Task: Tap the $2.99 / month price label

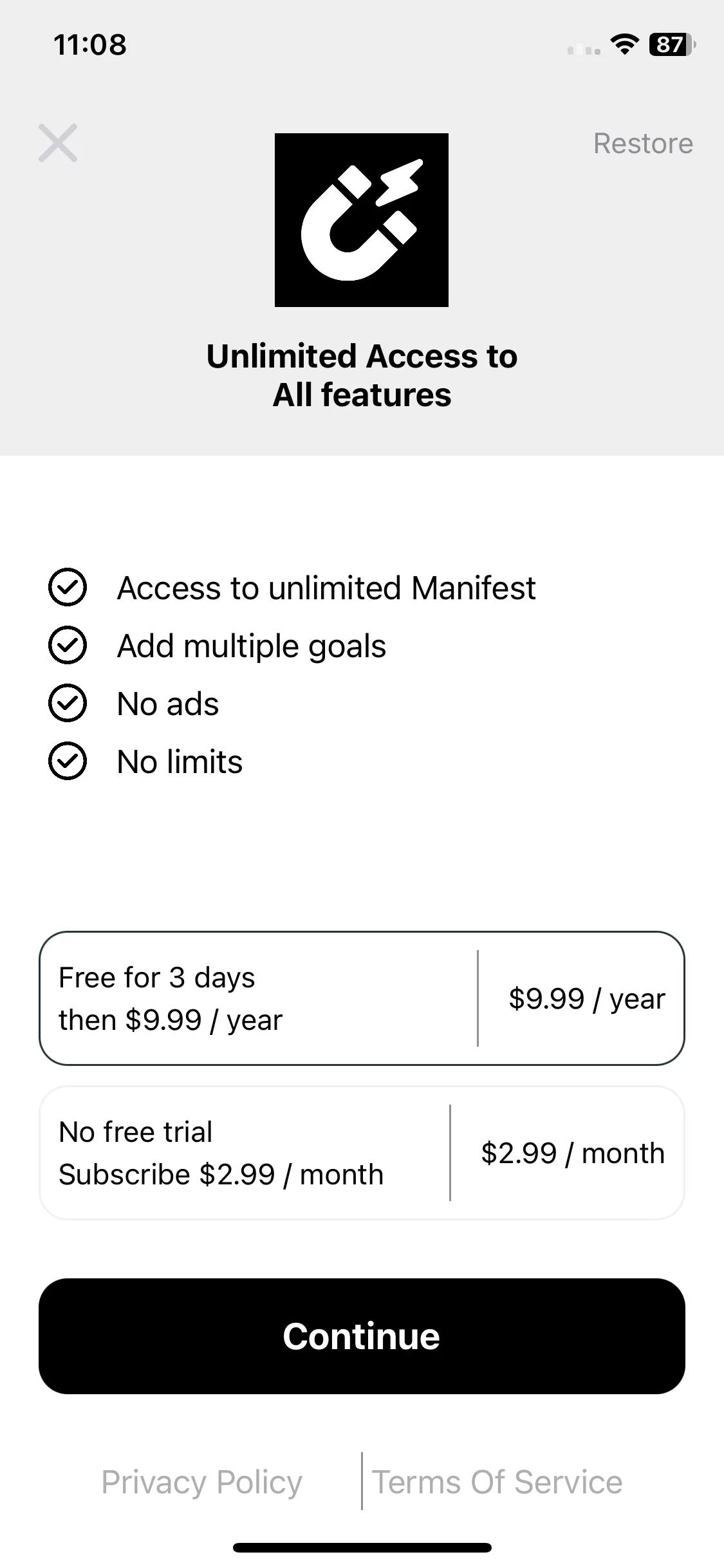Action: pyautogui.click(x=573, y=1153)
